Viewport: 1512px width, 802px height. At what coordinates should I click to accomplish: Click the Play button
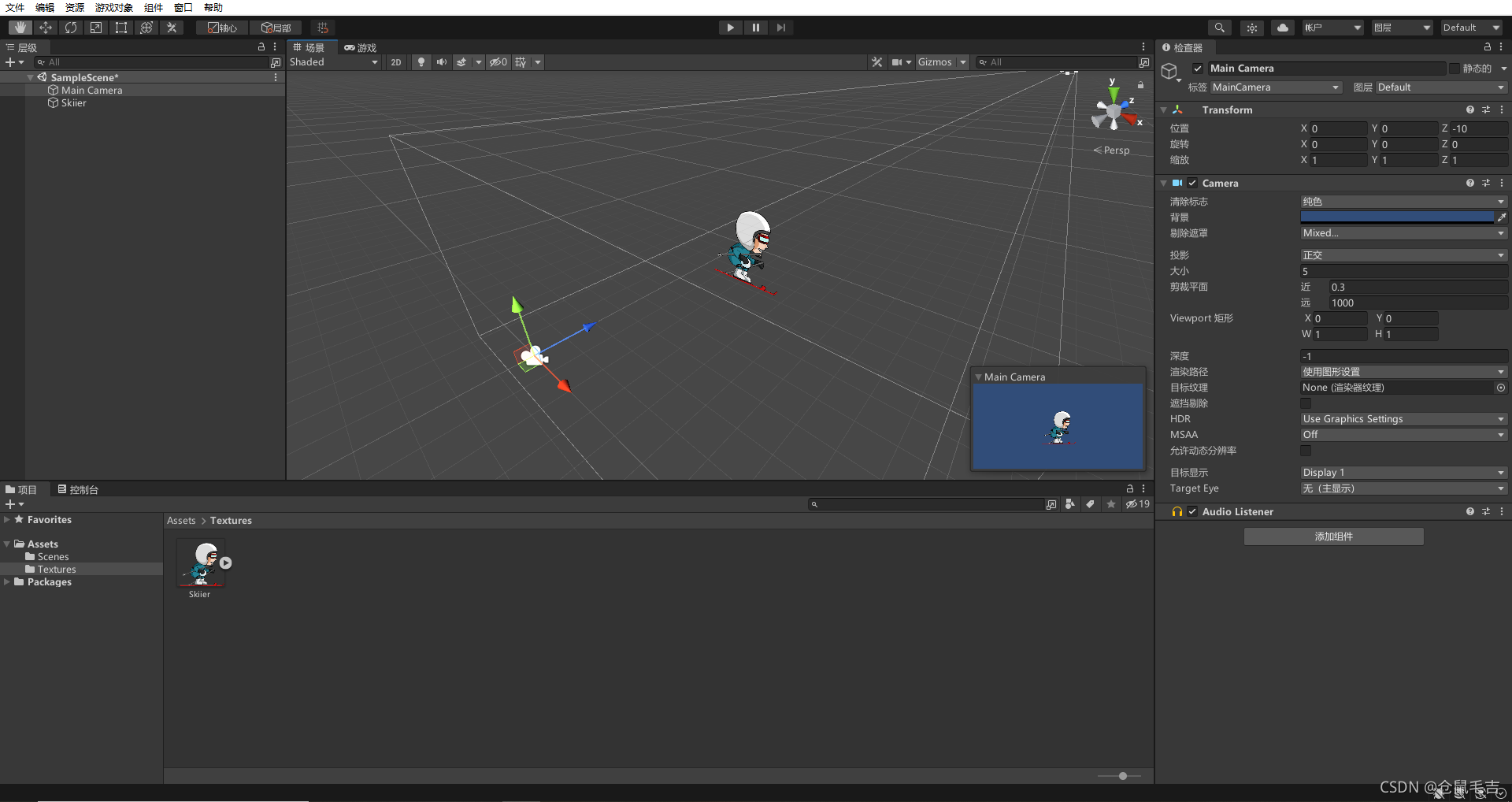pyautogui.click(x=730, y=28)
